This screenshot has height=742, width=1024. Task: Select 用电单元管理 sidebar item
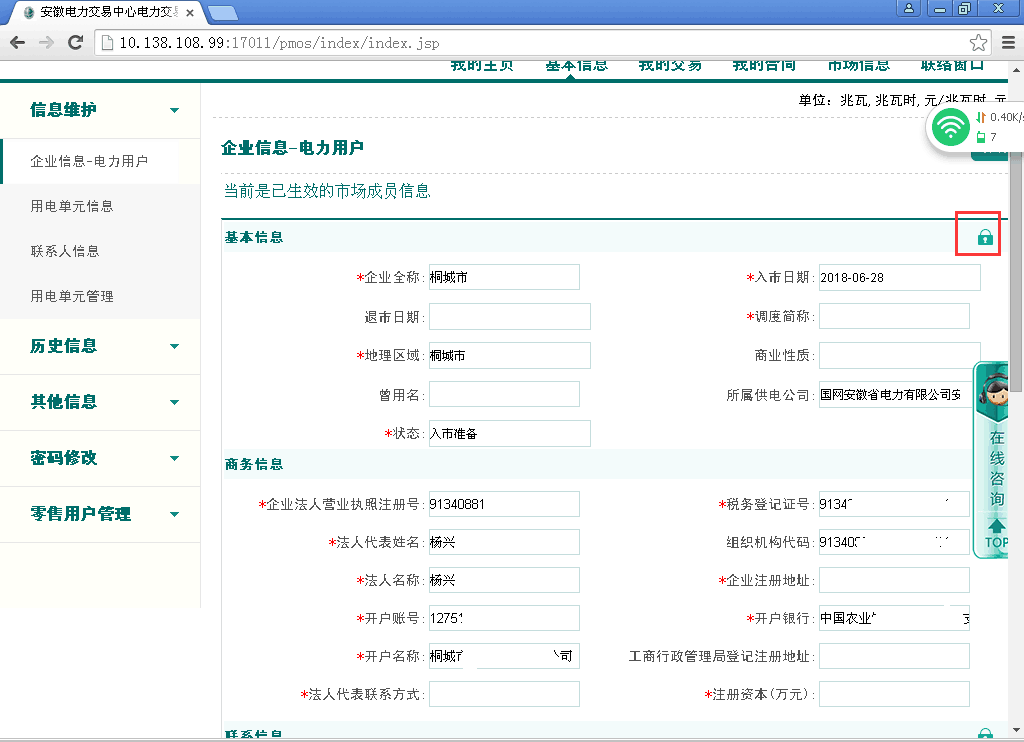coord(72,296)
